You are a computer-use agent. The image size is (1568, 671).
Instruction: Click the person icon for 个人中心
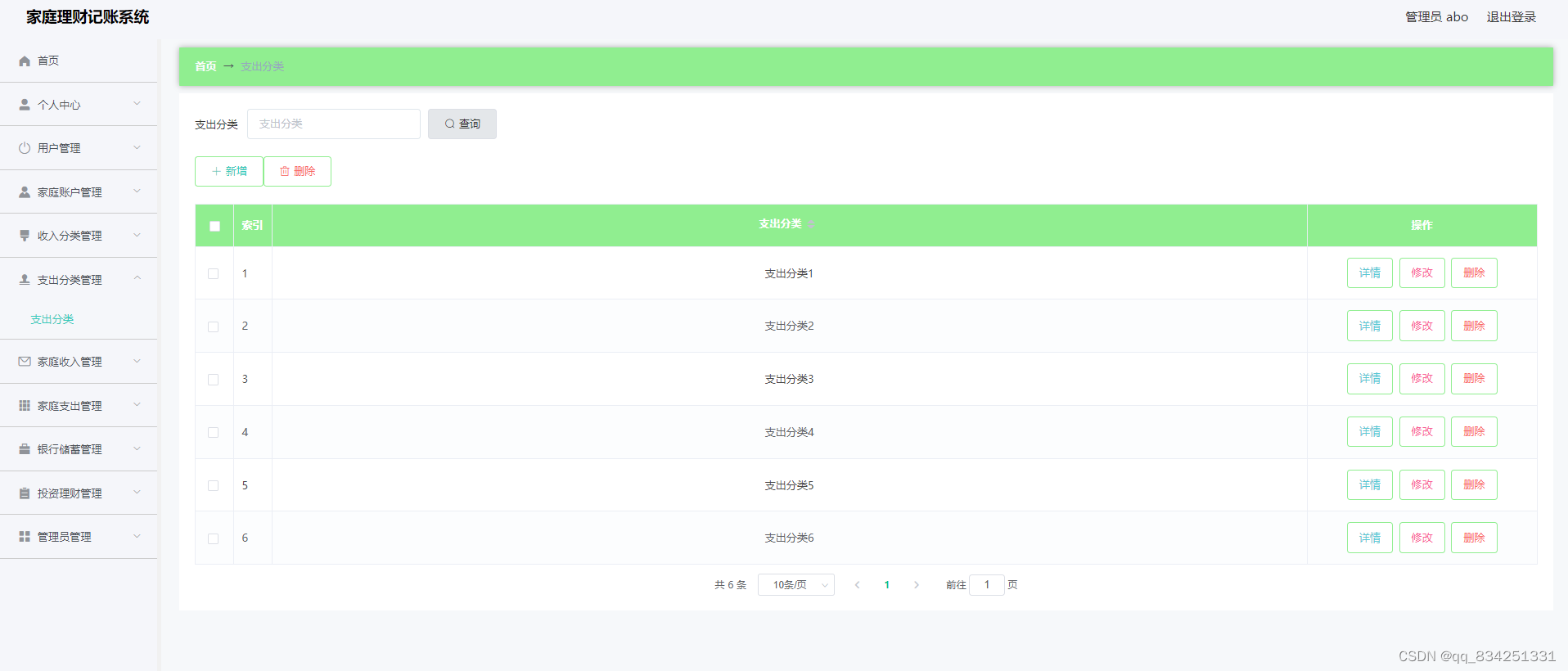coord(25,105)
